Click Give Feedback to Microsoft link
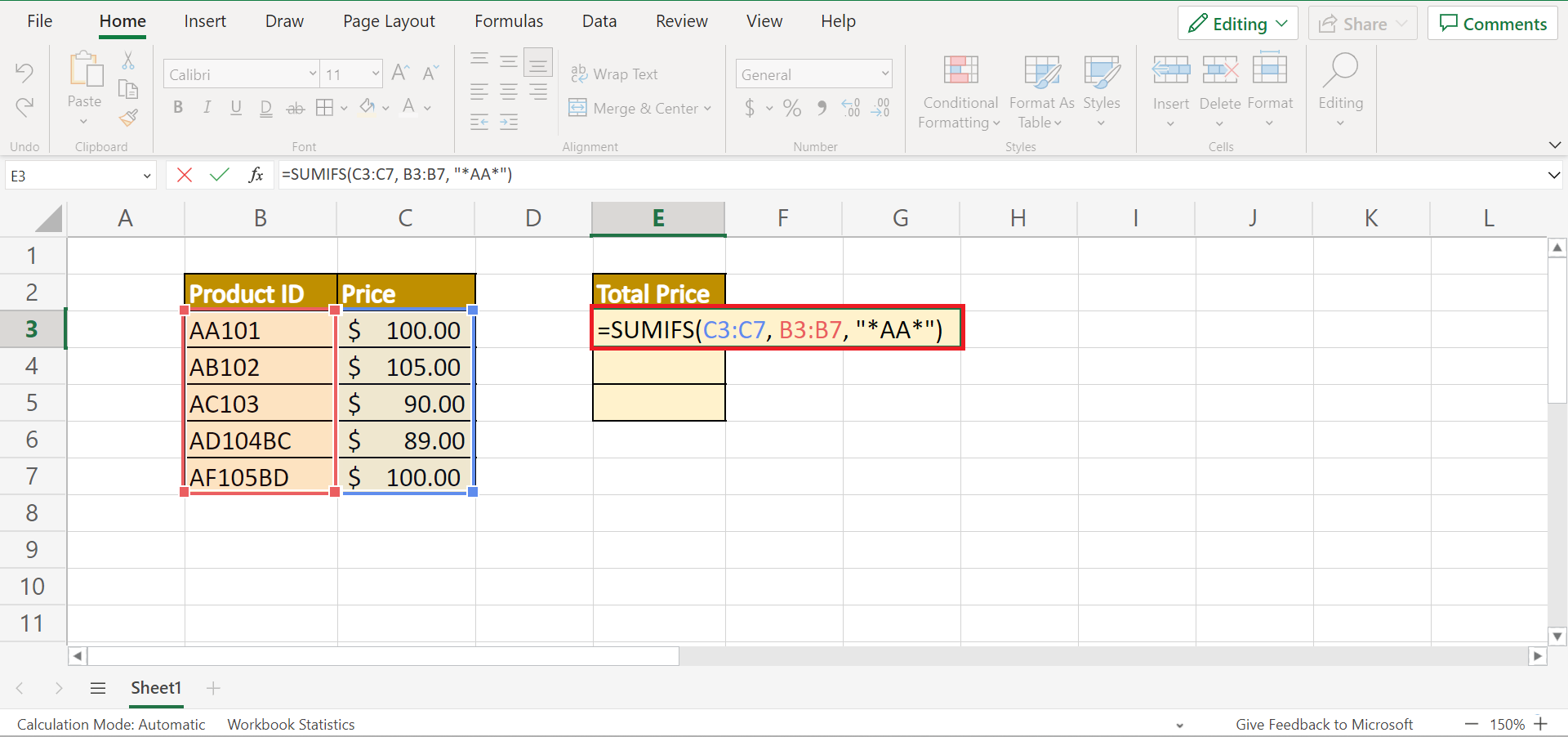The width and height of the screenshot is (1568, 737). [1323, 724]
